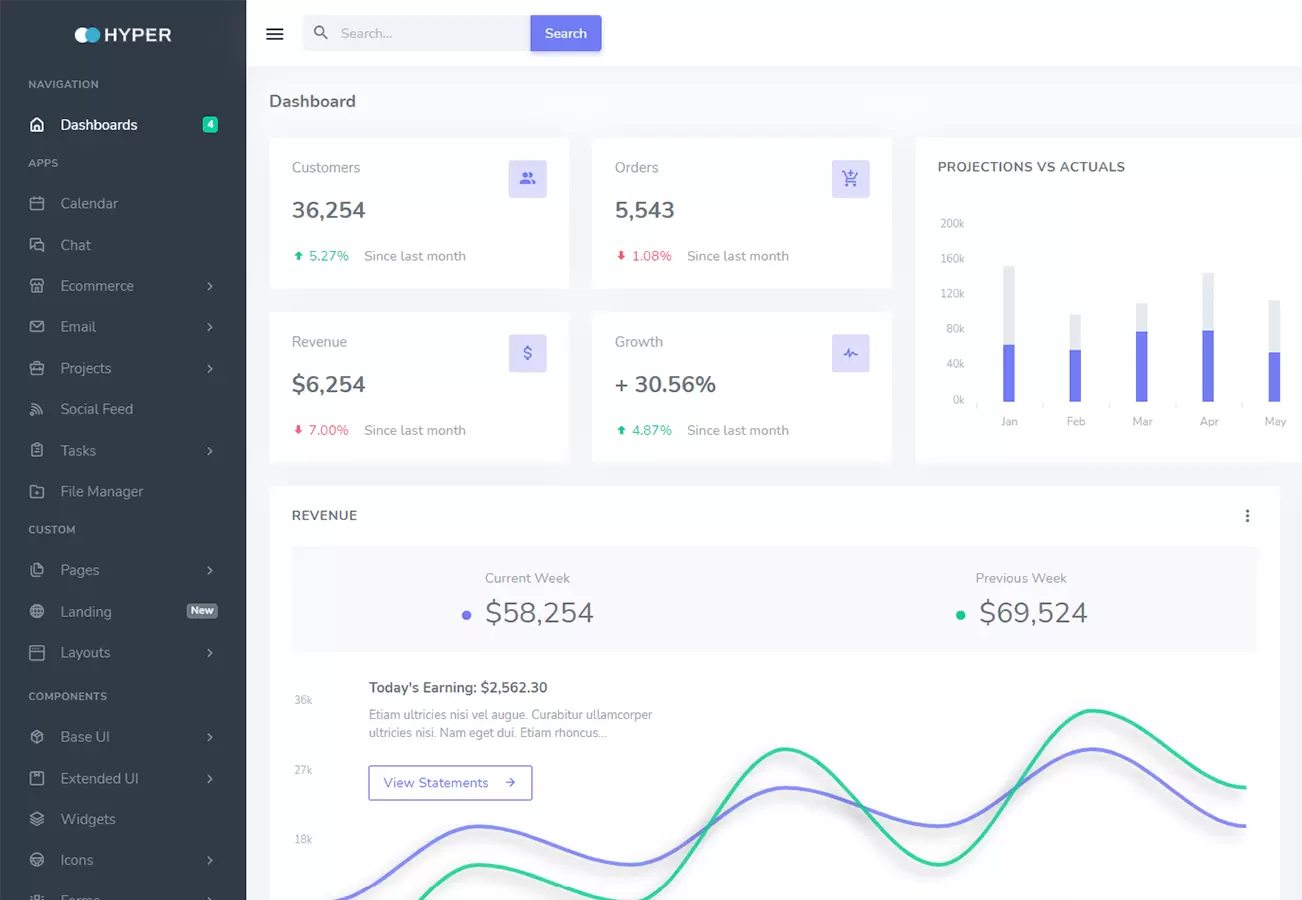Click the Calendar icon in sidebar
Screen dimensions: 1302x900
coord(37,204)
